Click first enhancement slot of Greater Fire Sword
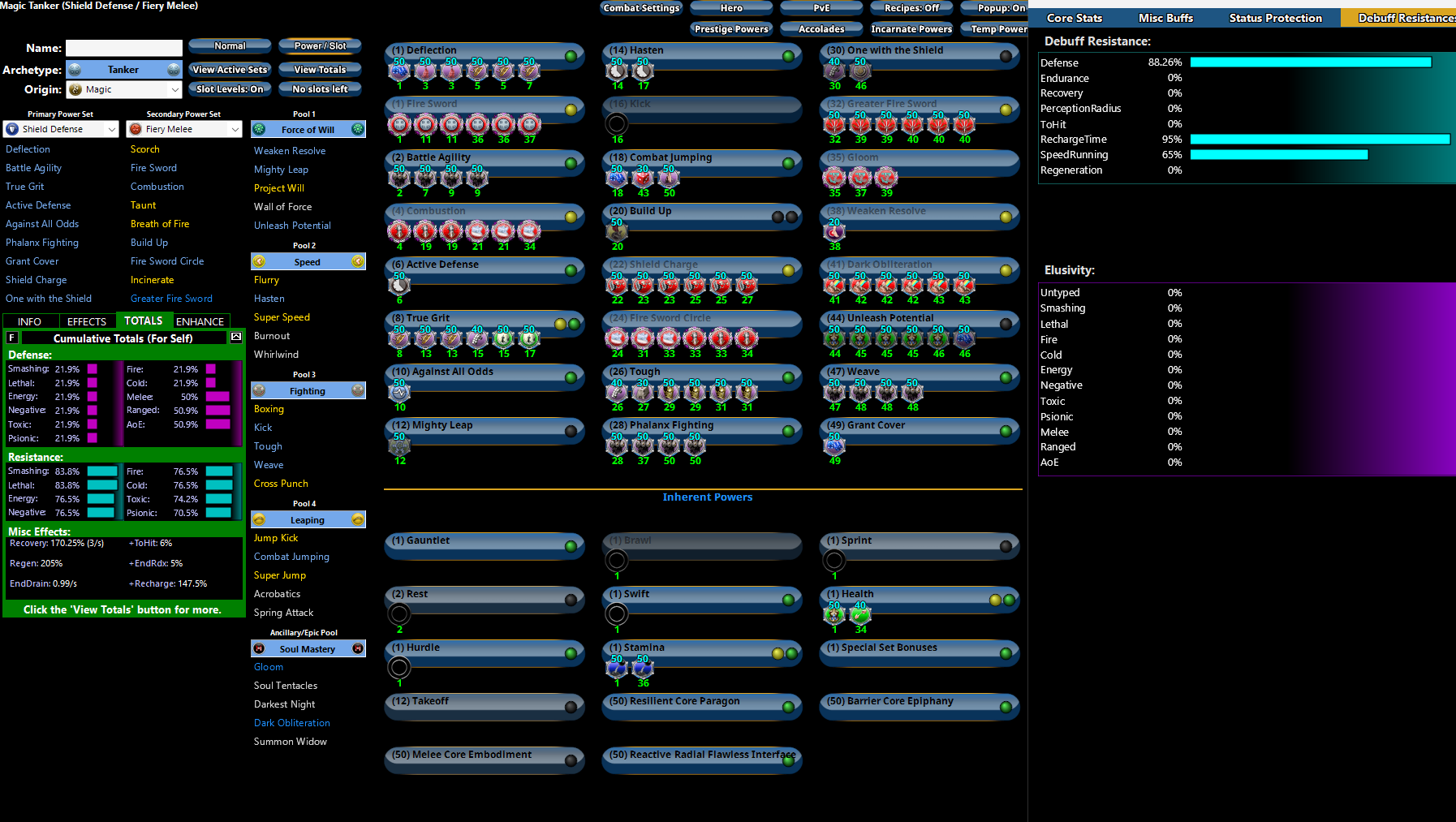 pos(834,125)
